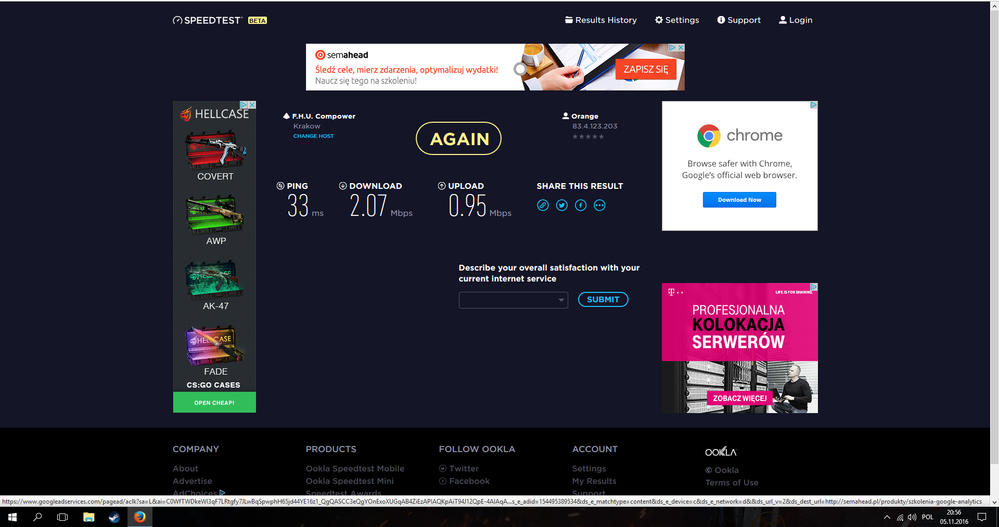Open the Results History page
Screen dimensions: 999x527
601,20
